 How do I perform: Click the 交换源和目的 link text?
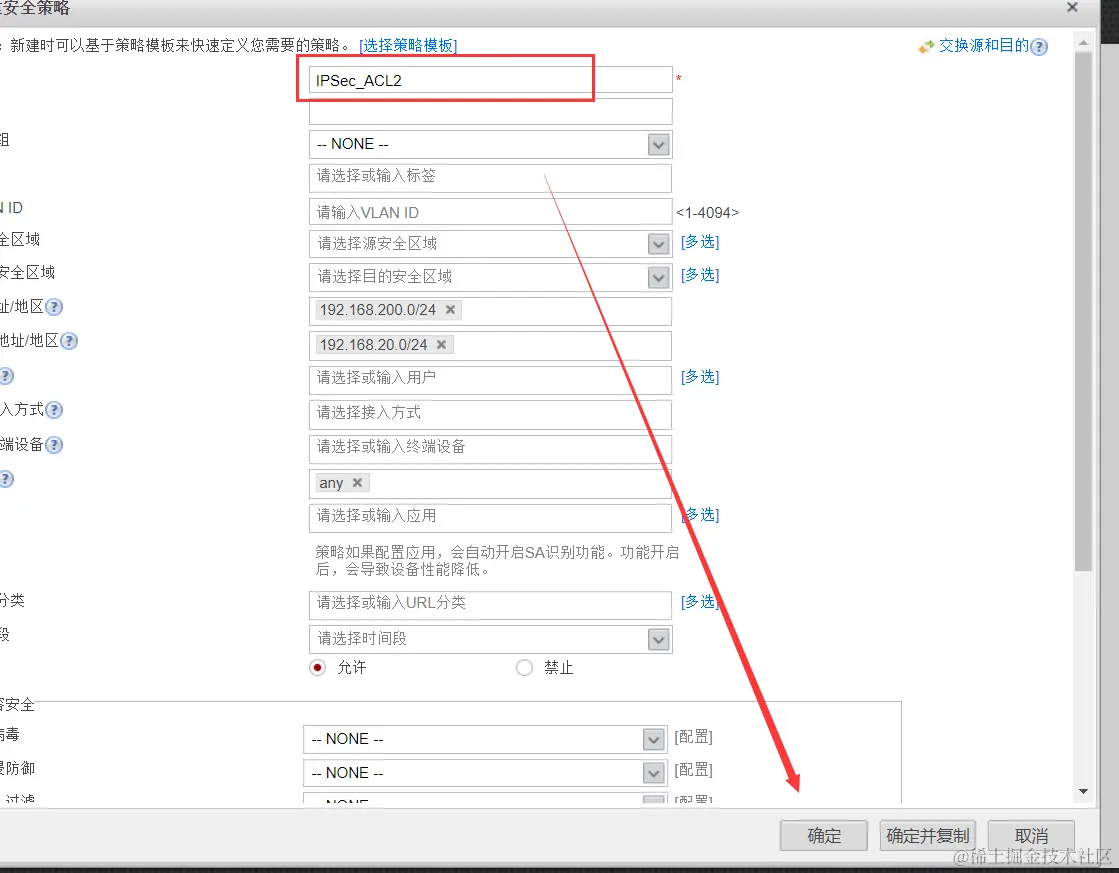983,46
